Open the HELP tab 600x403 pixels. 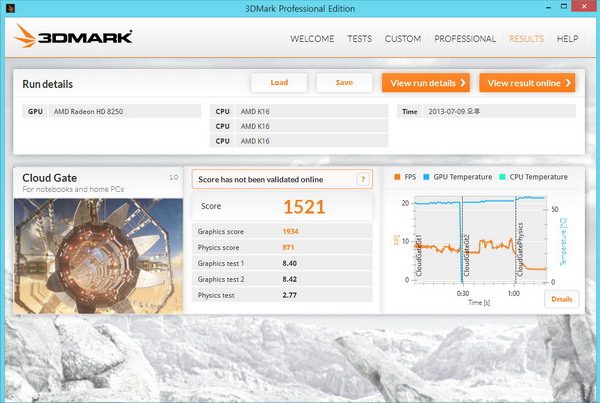(x=567, y=39)
